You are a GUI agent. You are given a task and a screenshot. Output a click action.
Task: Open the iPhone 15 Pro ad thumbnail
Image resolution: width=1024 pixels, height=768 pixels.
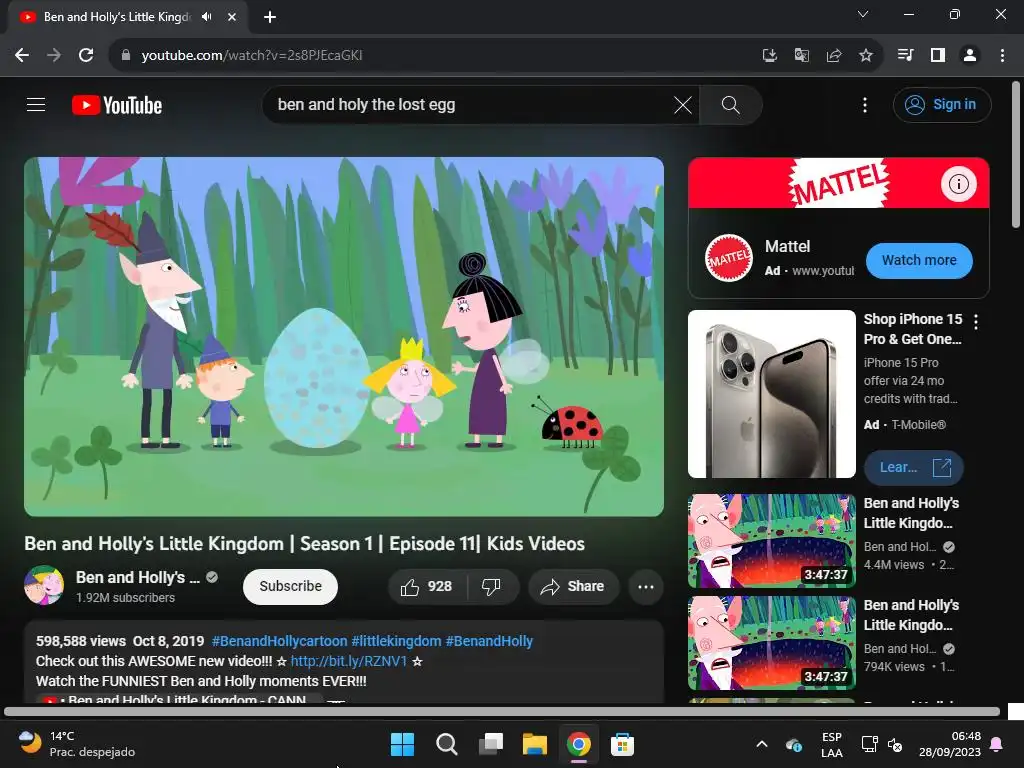coord(771,394)
